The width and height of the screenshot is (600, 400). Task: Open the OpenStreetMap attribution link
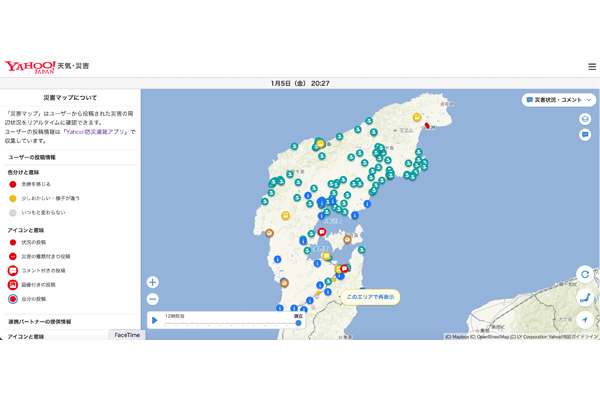pos(492,337)
